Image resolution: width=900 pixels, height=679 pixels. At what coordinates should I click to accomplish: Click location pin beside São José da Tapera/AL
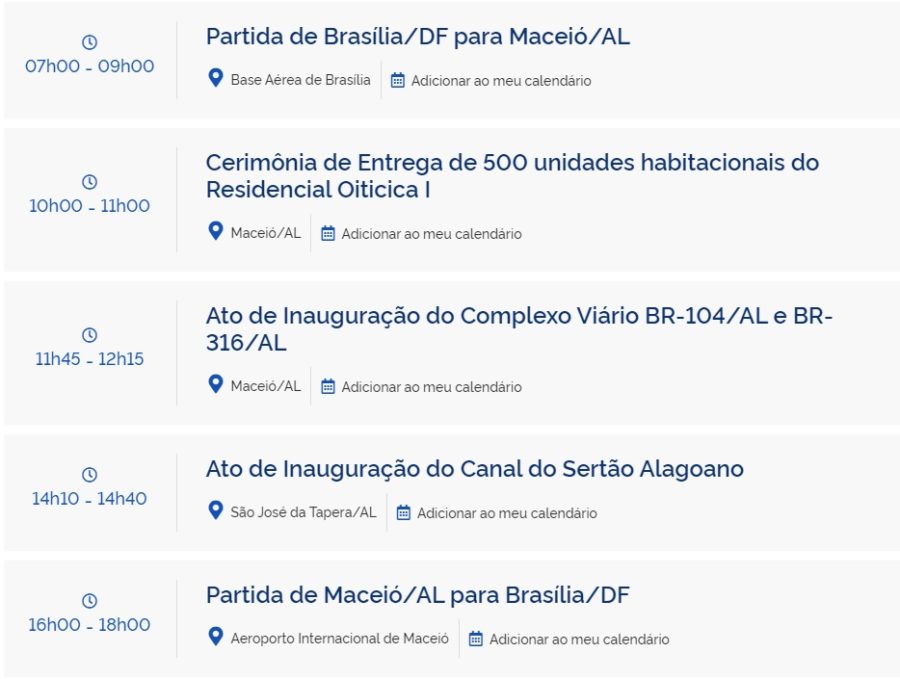[x=215, y=512]
